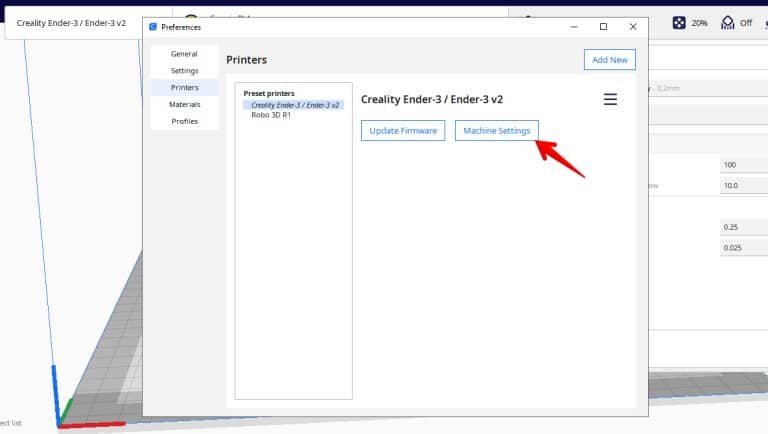Click the field showing 0.025
The width and height of the screenshot is (768, 434).
click(744, 248)
